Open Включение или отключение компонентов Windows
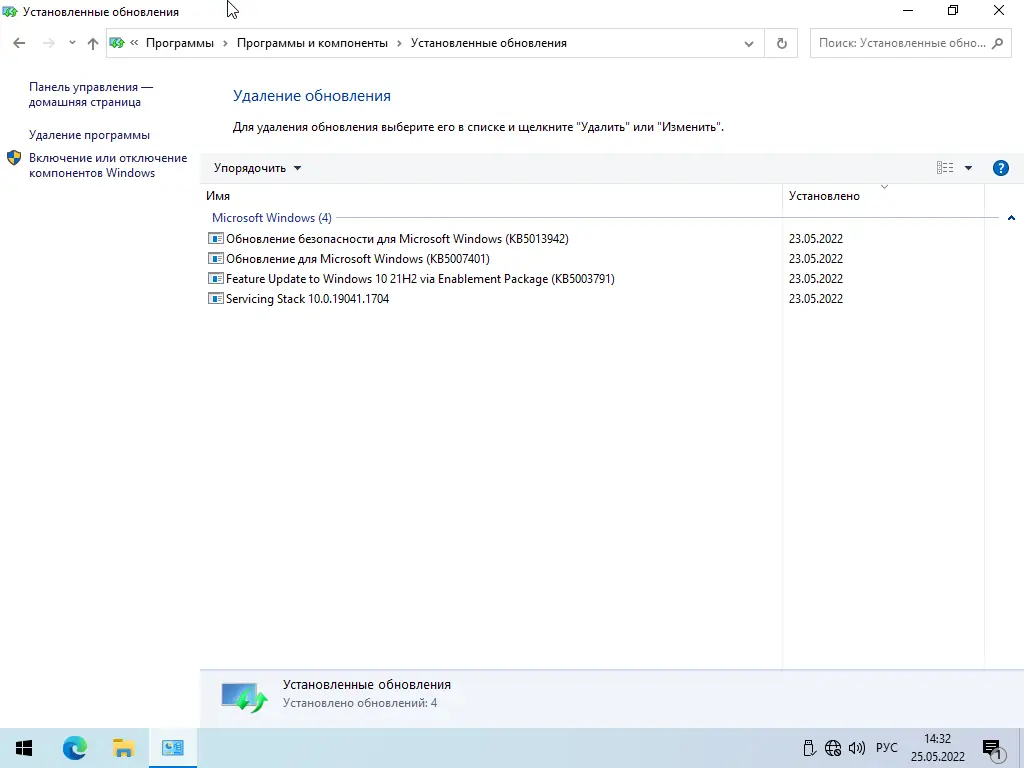The width and height of the screenshot is (1024, 768). [x=108, y=165]
